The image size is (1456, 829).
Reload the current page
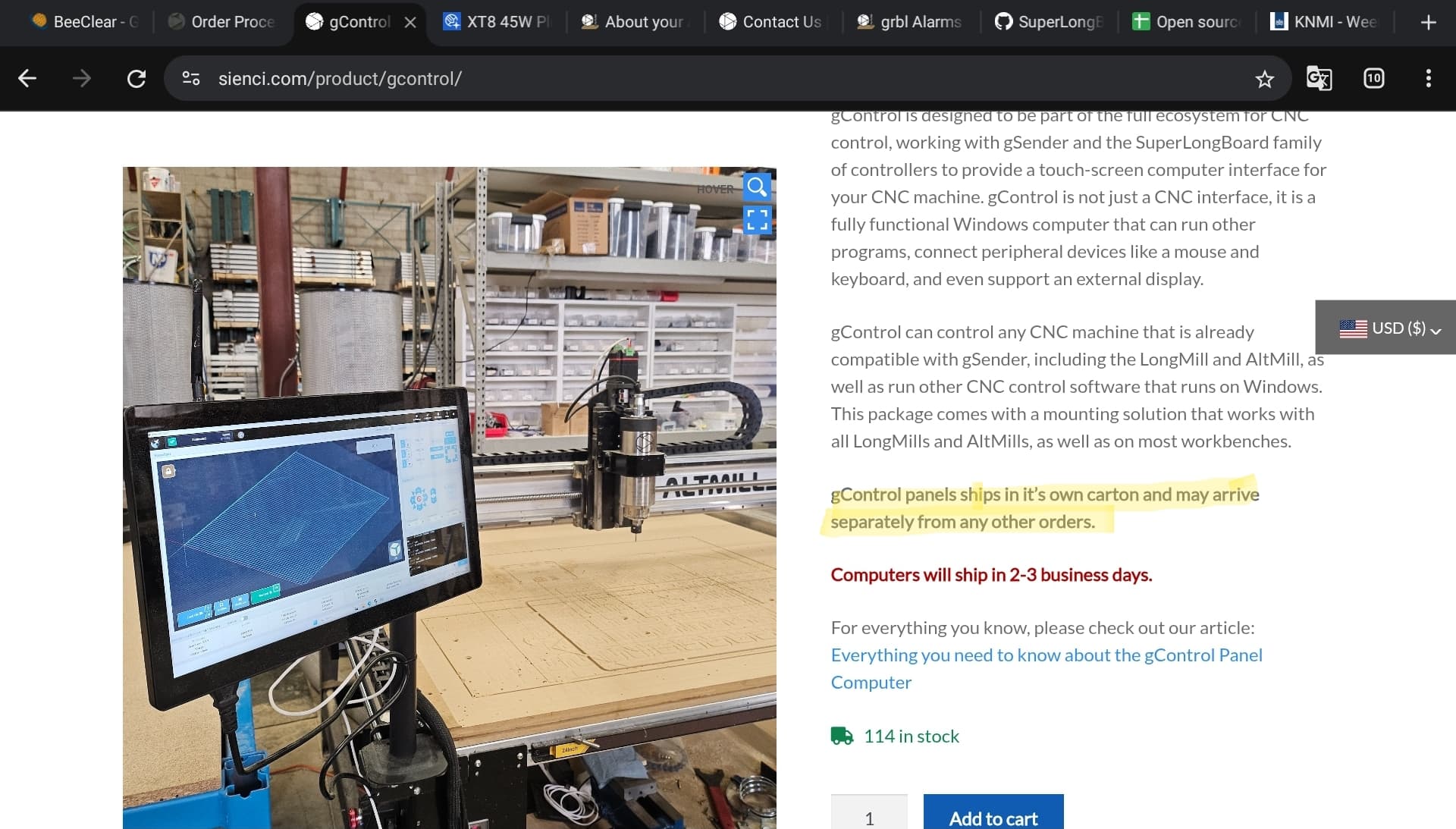point(136,78)
